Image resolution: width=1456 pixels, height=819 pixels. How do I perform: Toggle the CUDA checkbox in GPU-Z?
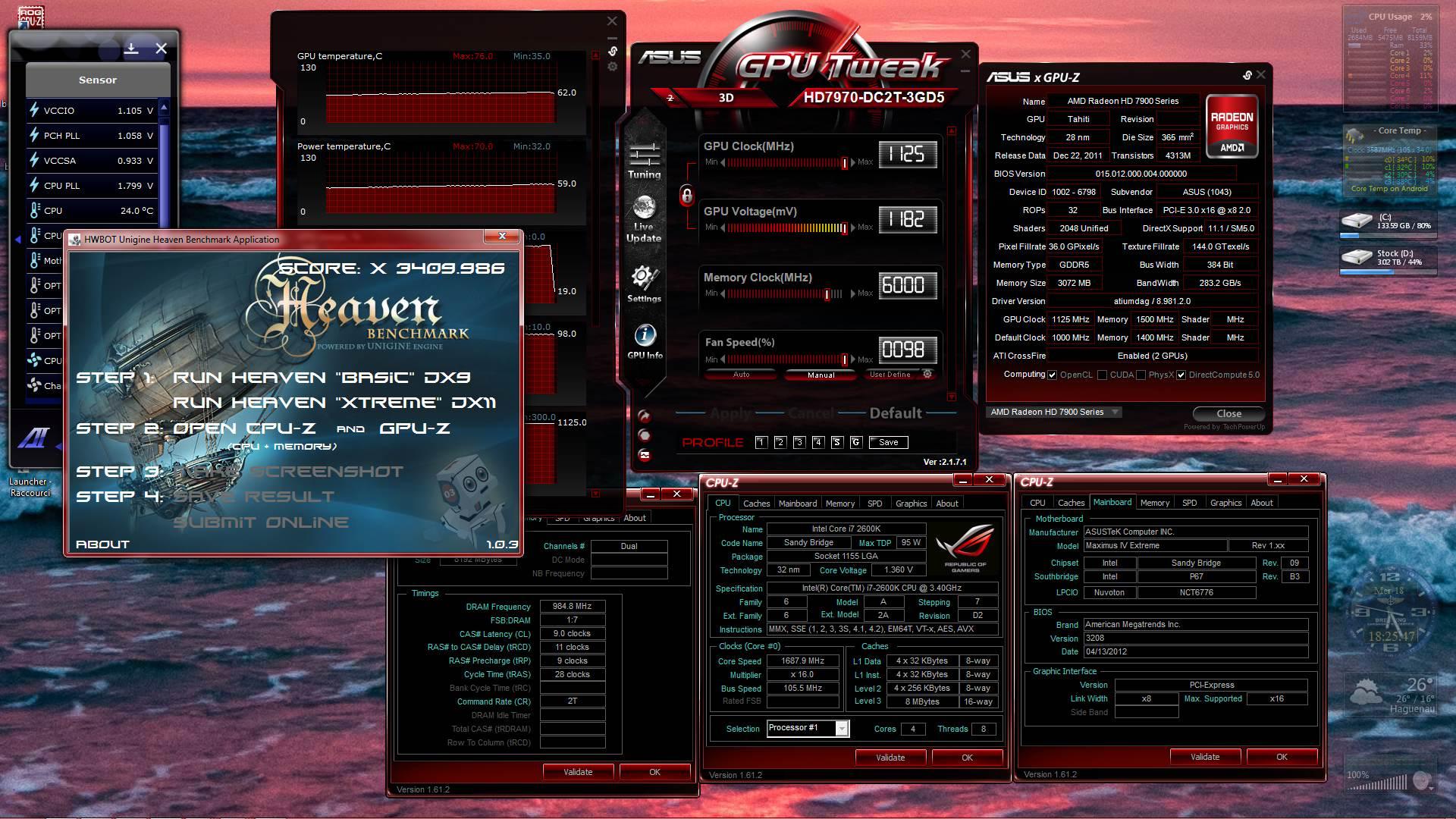click(x=1102, y=375)
